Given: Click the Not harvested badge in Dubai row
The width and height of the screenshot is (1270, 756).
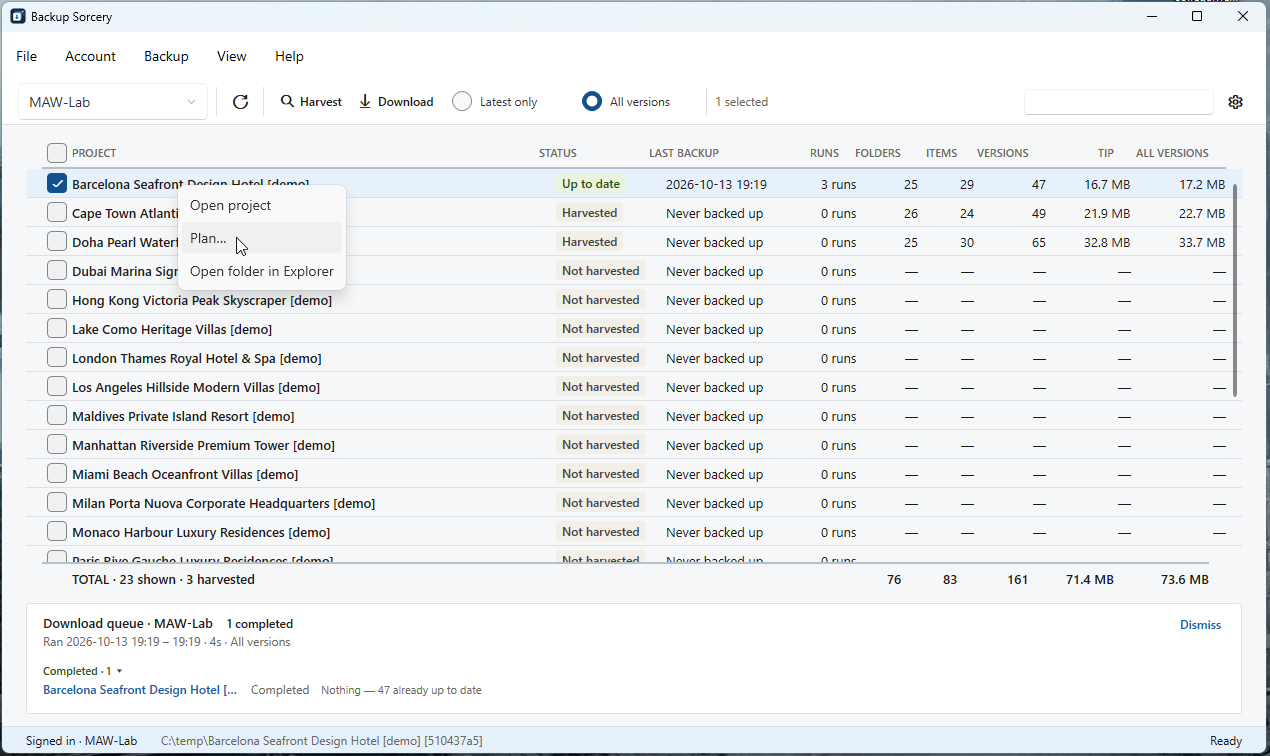Looking at the screenshot, I should (600, 271).
